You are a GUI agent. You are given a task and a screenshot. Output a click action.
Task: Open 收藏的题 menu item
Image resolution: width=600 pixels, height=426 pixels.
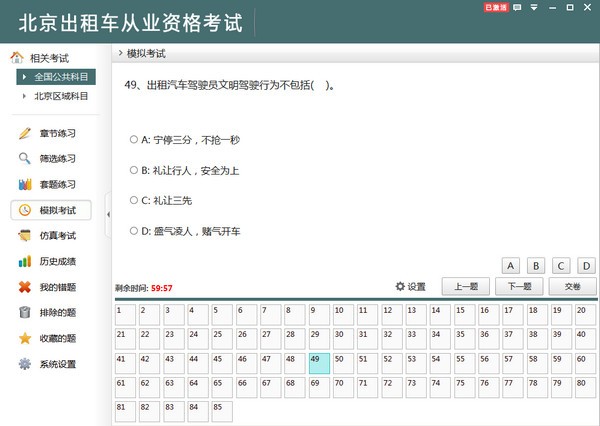(58, 338)
